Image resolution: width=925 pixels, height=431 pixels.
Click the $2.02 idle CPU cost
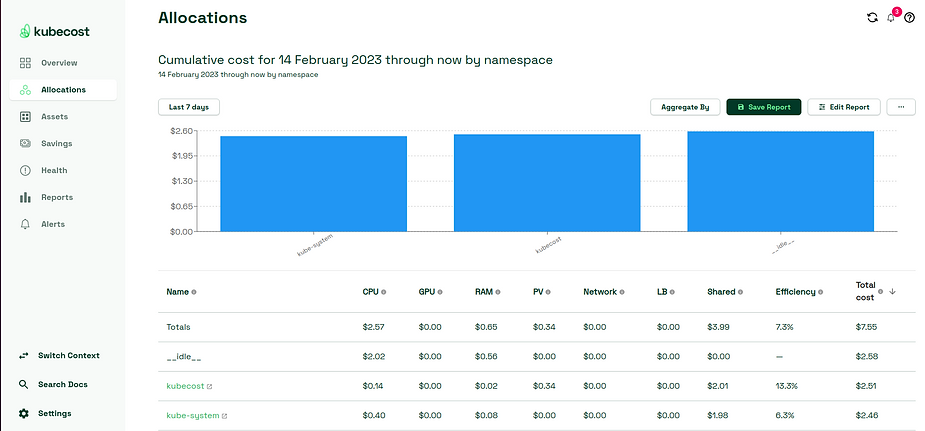click(373, 357)
